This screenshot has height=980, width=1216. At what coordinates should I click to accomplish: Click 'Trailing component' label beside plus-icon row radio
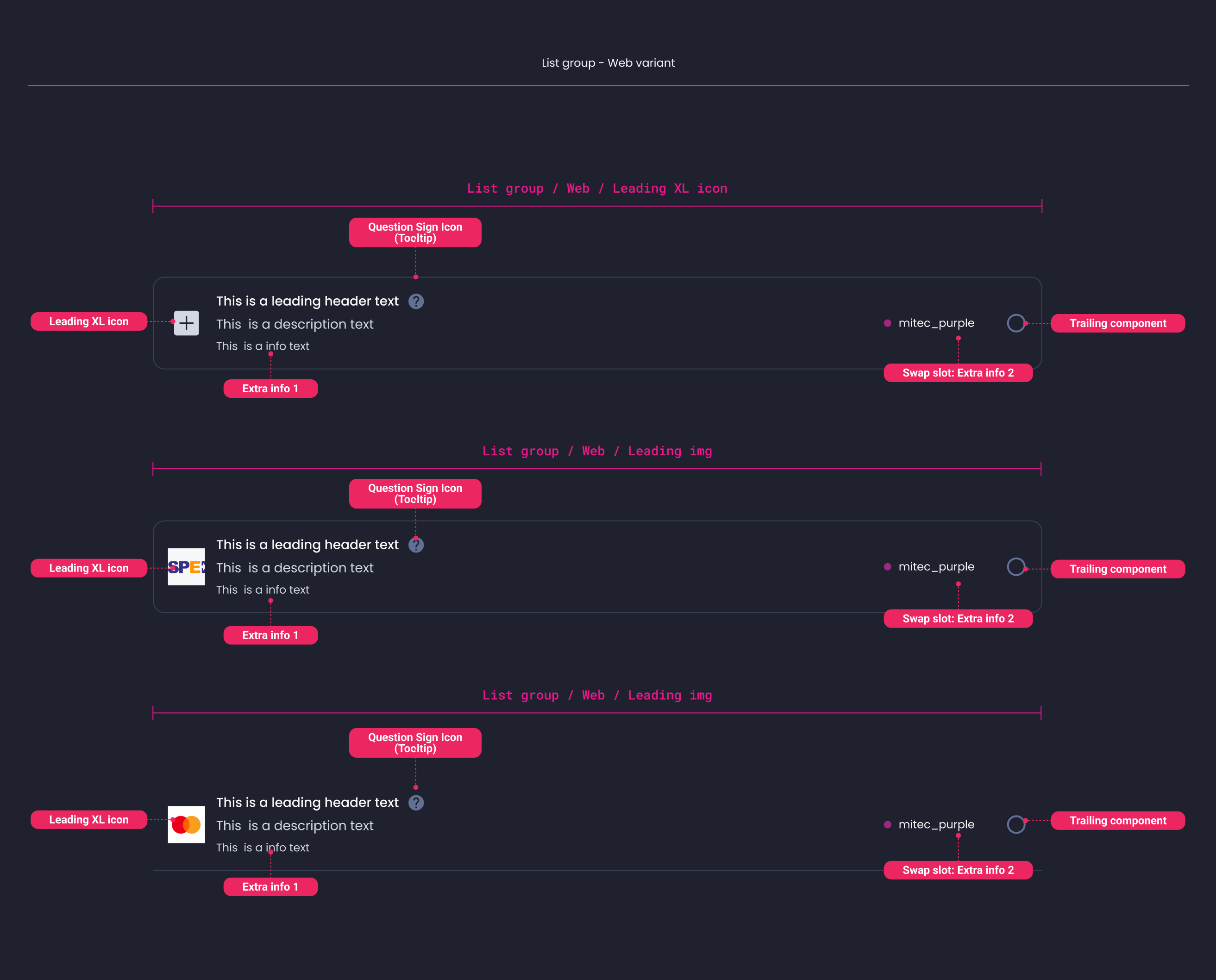click(x=1118, y=323)
